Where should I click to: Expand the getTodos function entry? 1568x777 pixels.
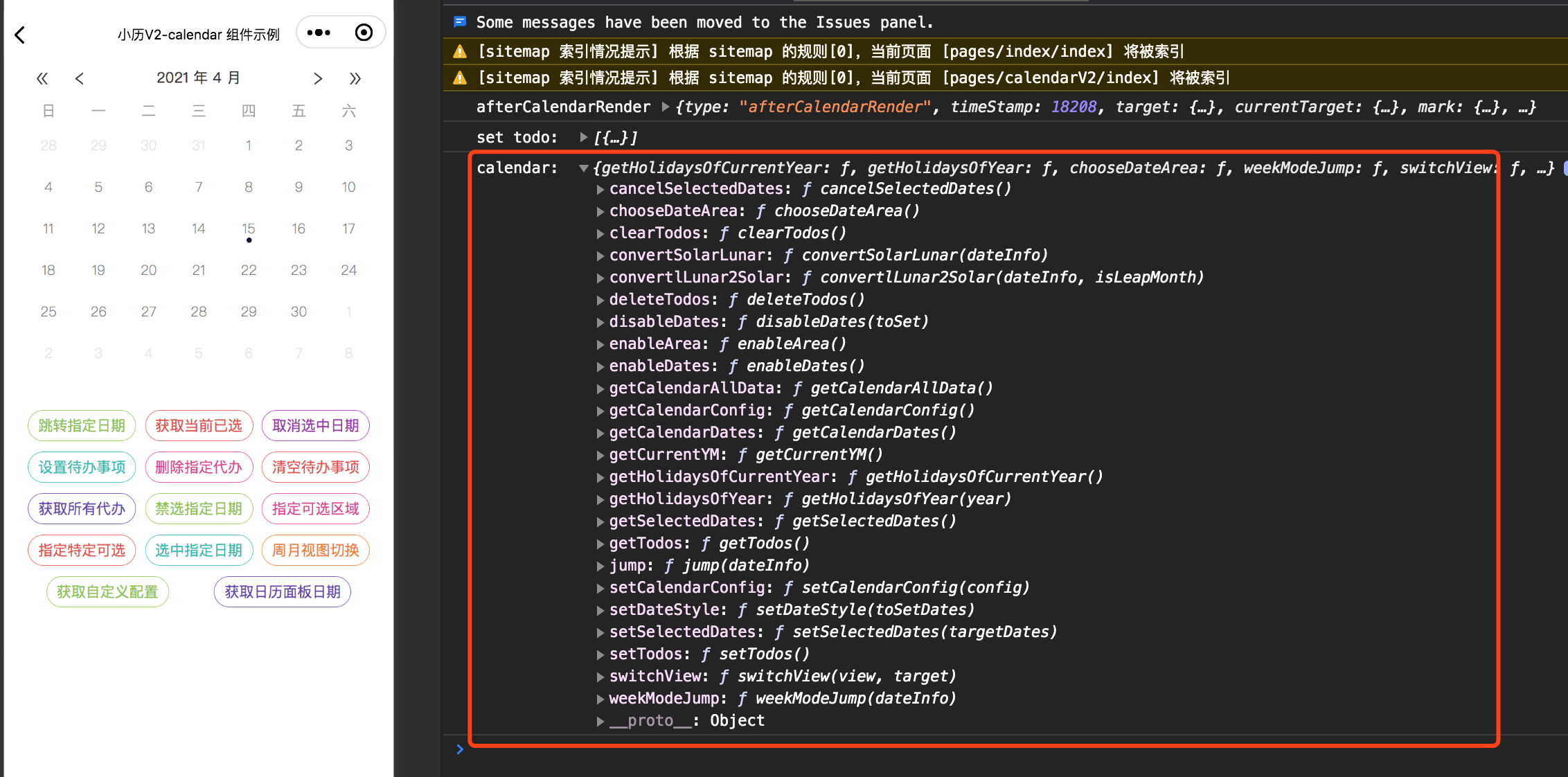pos(600,543)
